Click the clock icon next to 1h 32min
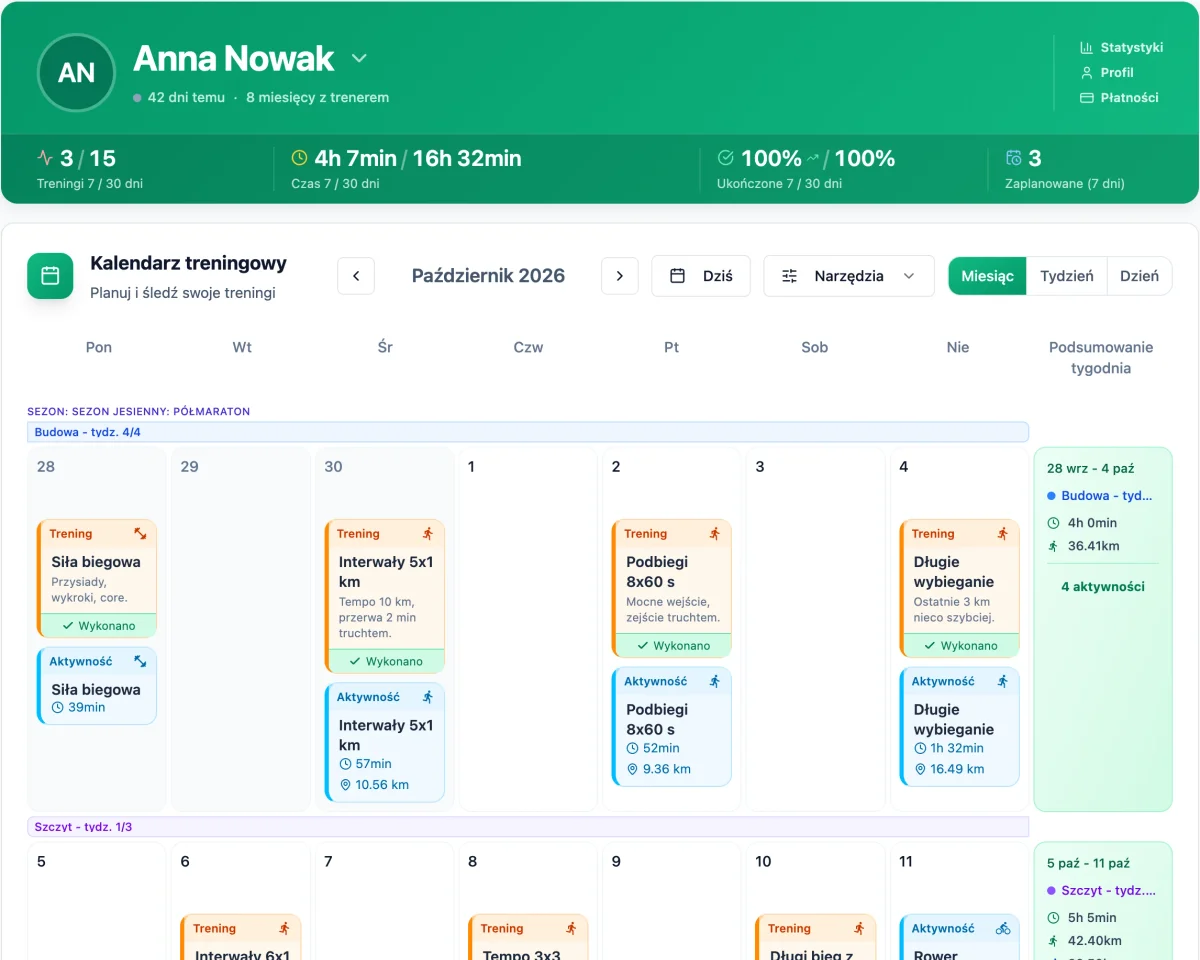The width and height of the screenshot is (1200, 960). (x=920, y=748)
